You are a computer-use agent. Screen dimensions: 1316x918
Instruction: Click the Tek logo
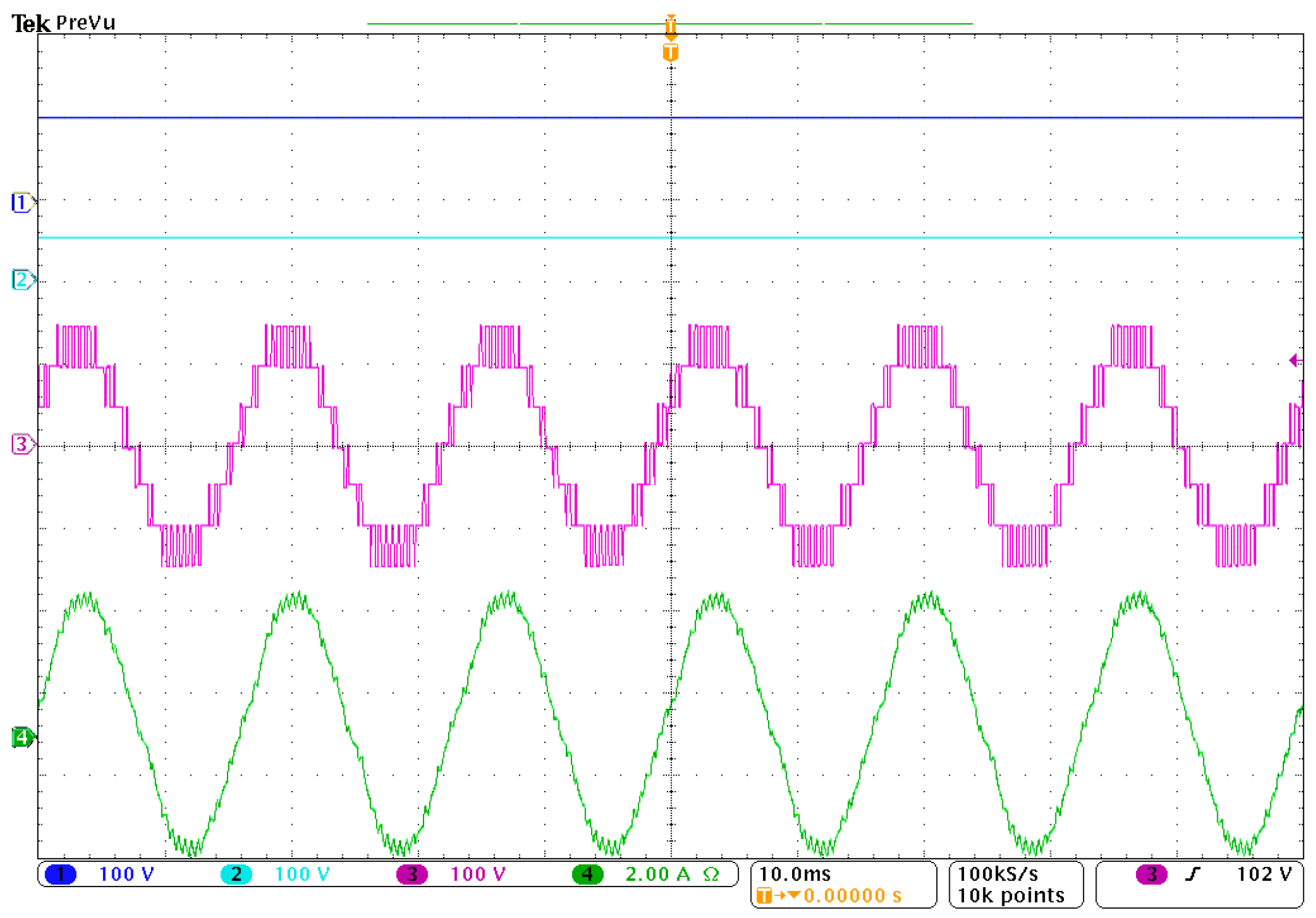pos(31,23)
